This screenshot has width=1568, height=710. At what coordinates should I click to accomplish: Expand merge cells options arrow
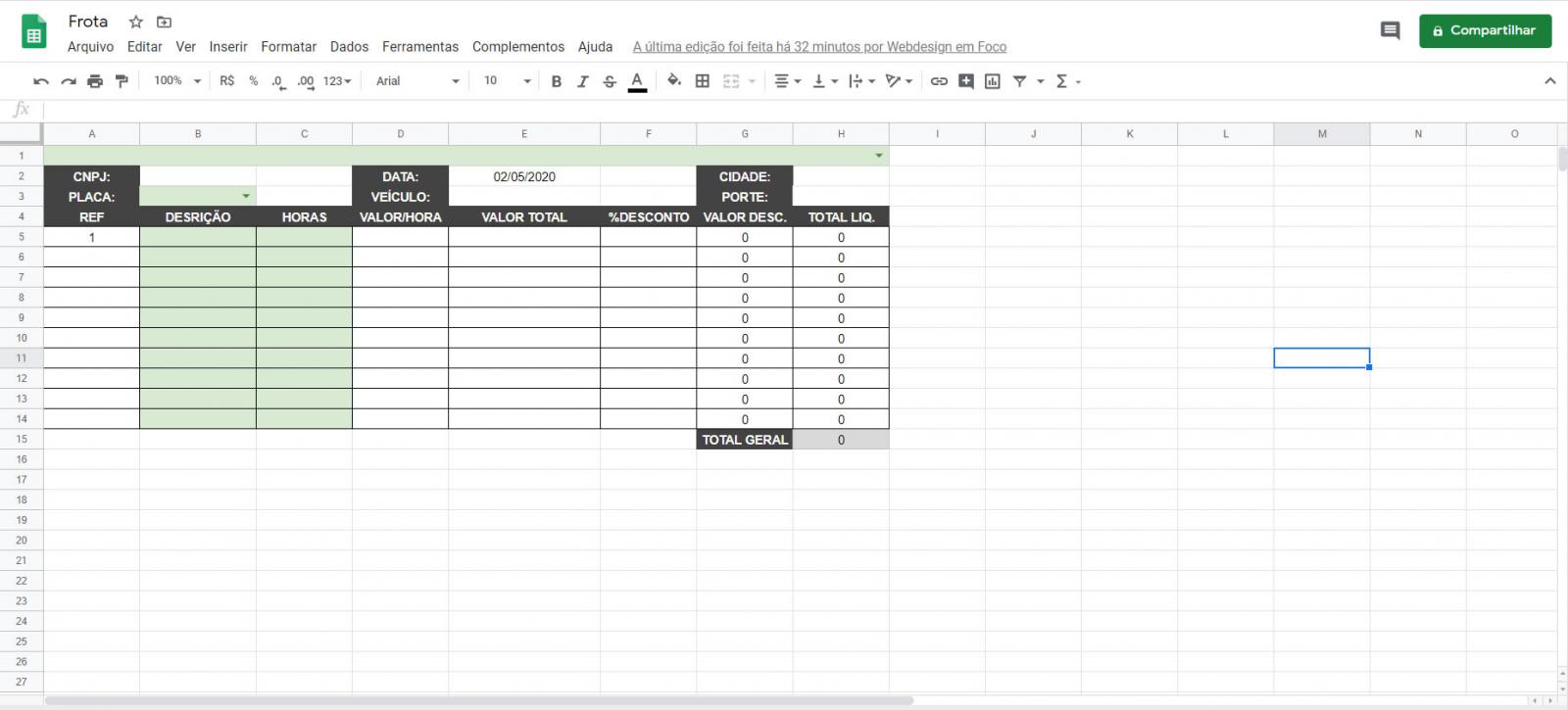point(752,81)
